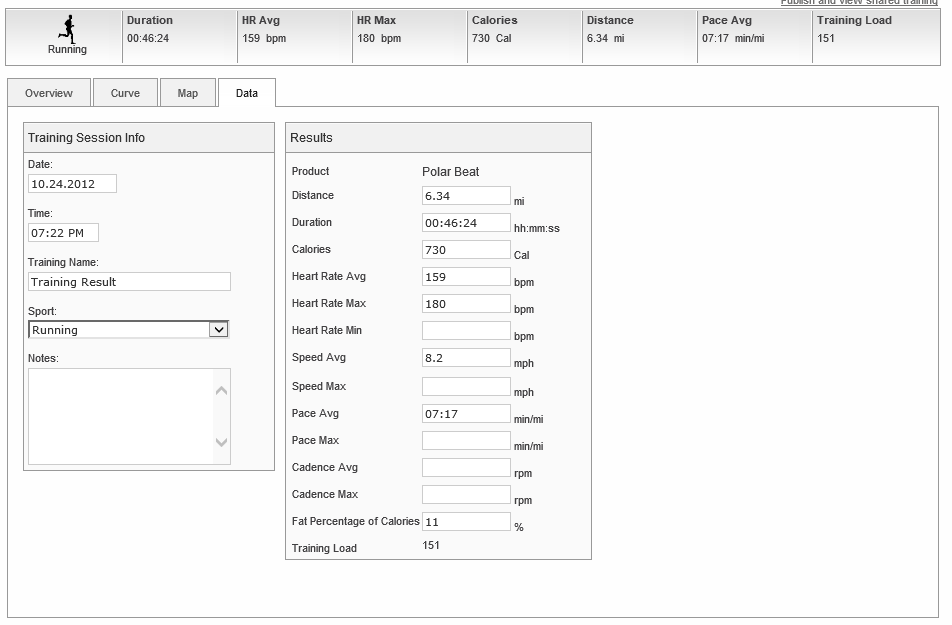Click inside the Notes text area
Screen dimensions: 952x625
point(120,415)
